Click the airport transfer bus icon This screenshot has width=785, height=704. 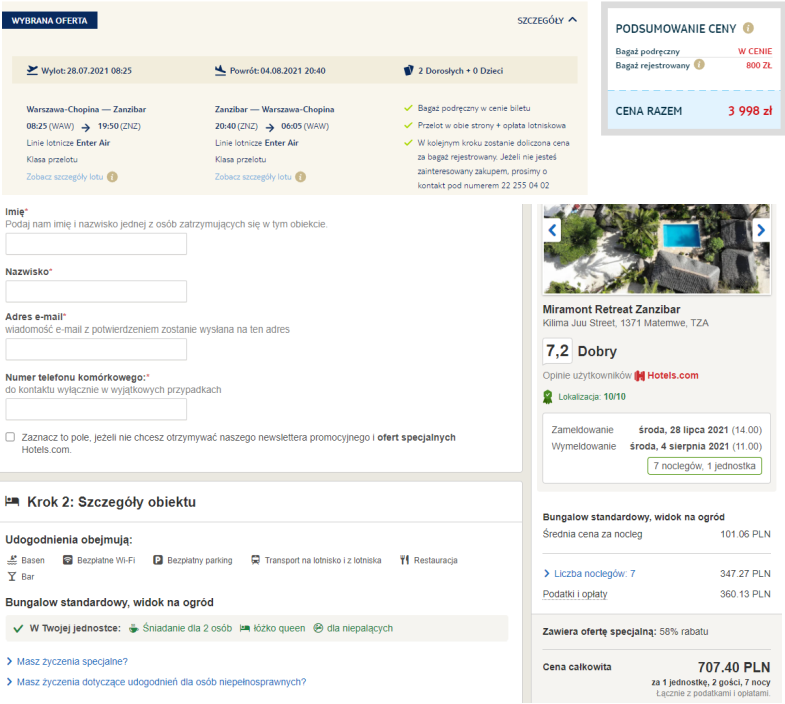(x=255, y=560)
